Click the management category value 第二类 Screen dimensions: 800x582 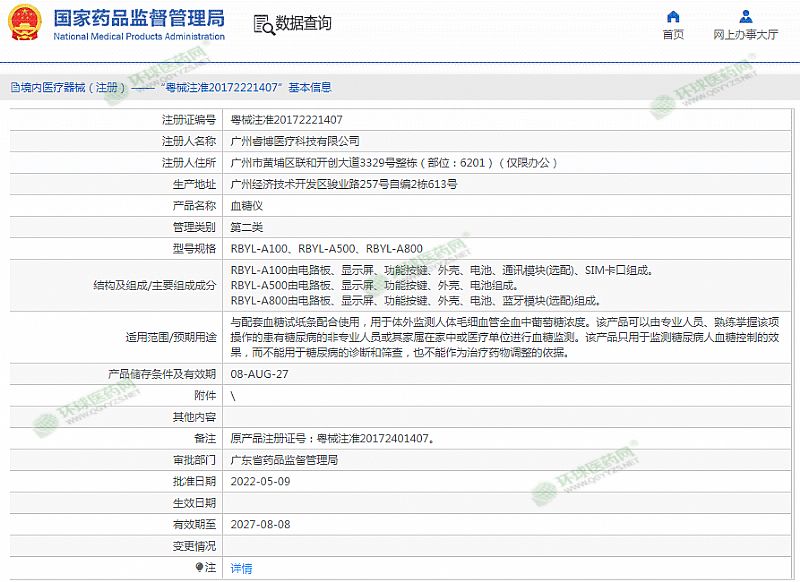coord(246,227)
